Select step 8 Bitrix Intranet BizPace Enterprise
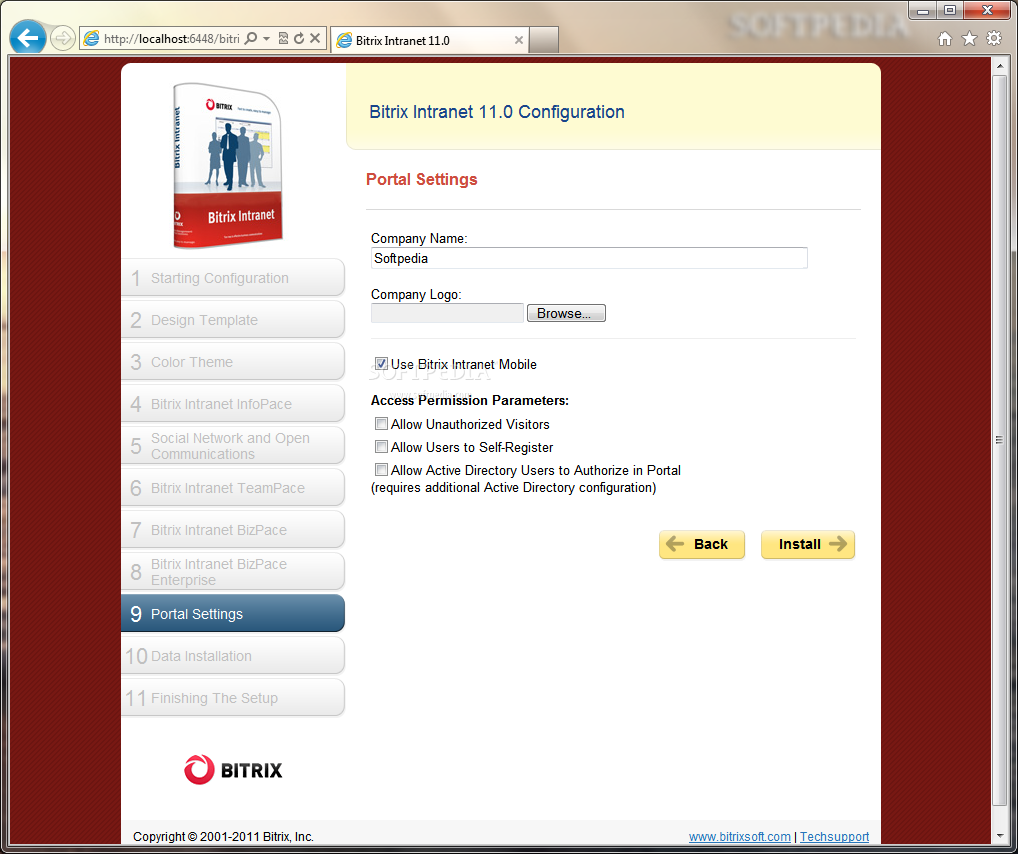Viewport: 1018px width, 854px height. click(x=232, y=572)
